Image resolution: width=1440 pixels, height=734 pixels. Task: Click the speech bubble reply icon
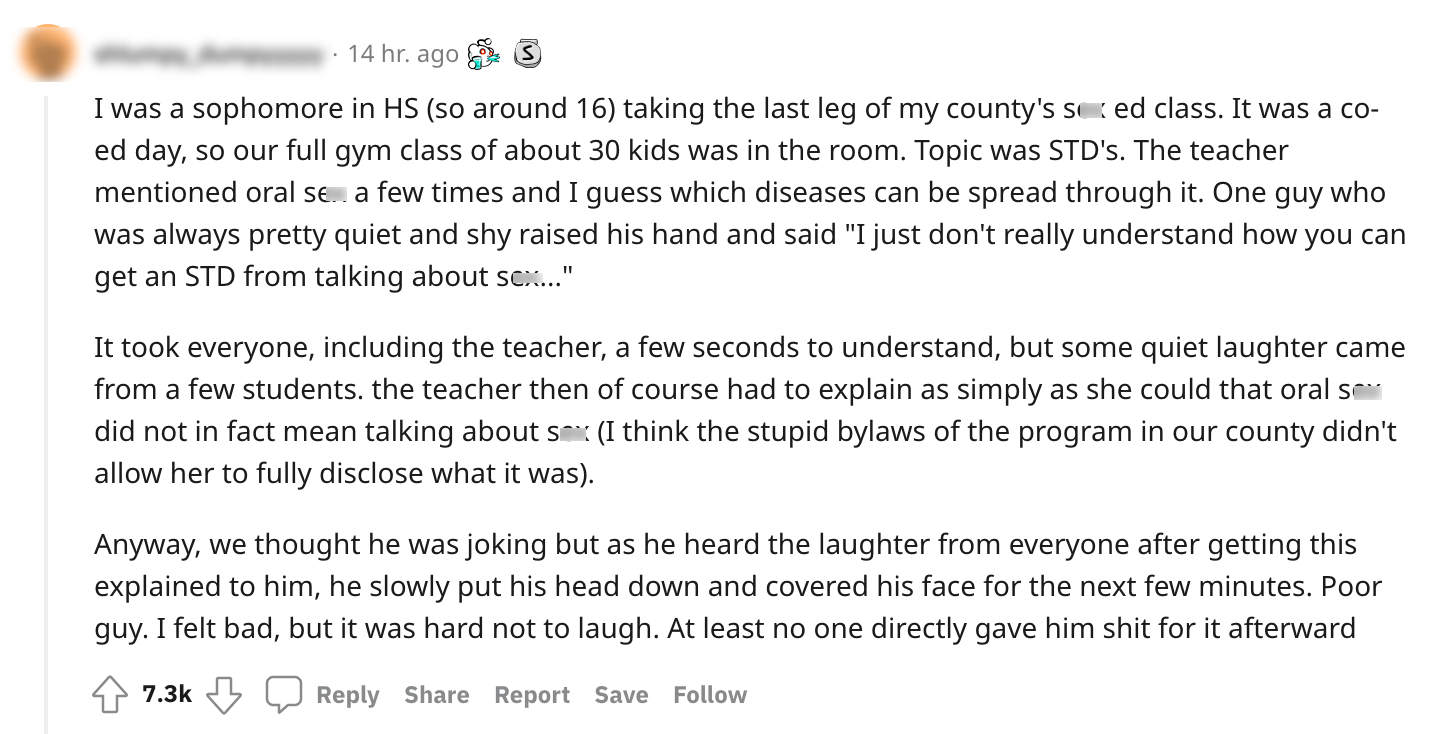pos(284,695)
